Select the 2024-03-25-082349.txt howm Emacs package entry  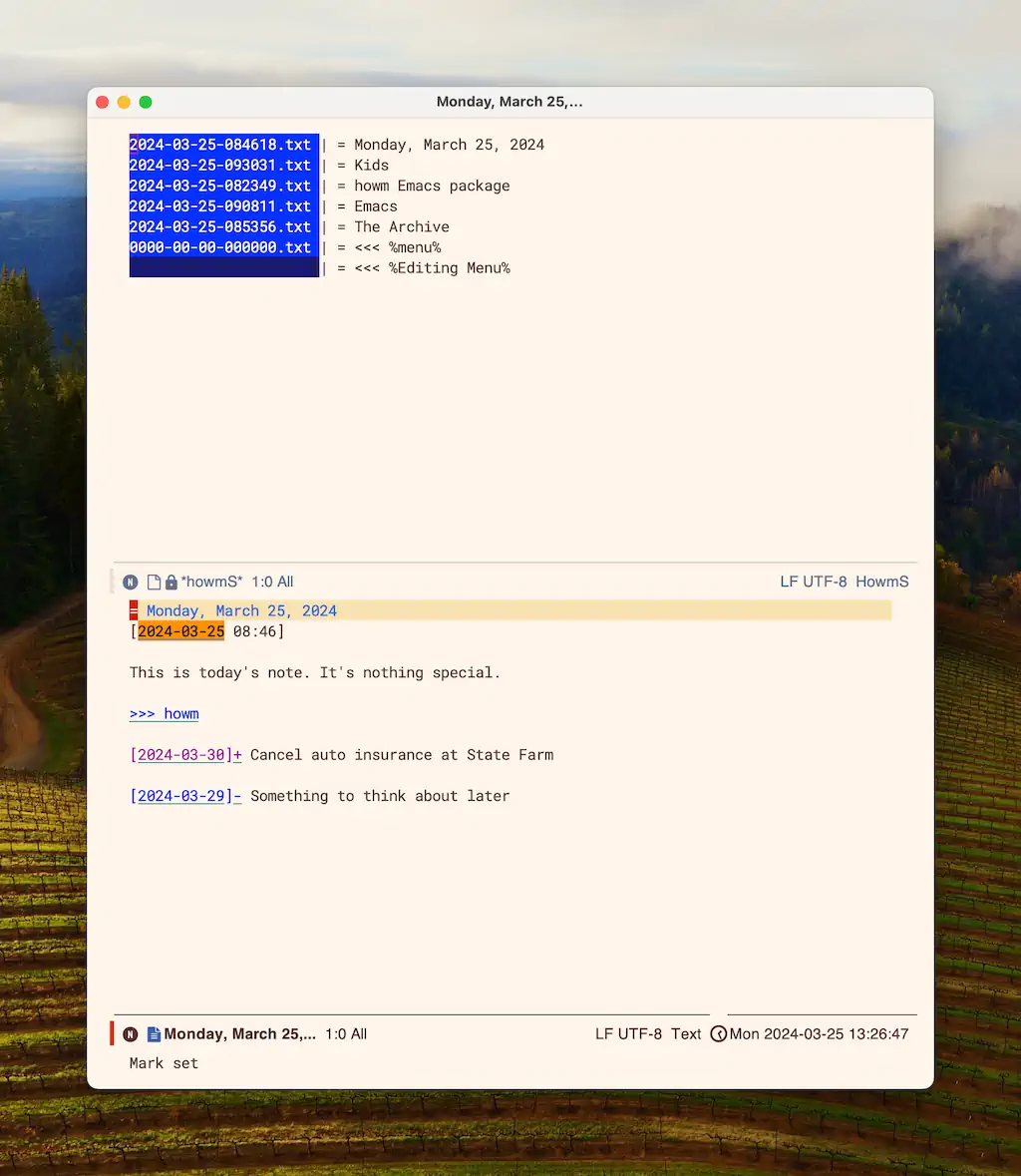pos(220,186)
